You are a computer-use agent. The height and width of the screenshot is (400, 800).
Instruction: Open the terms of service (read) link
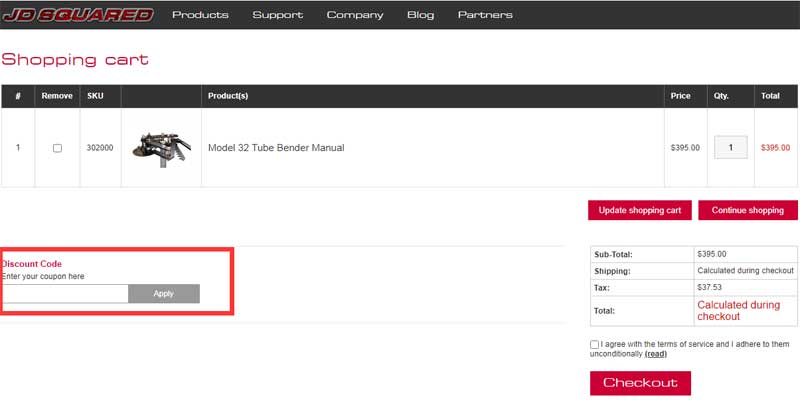point(656,354)
